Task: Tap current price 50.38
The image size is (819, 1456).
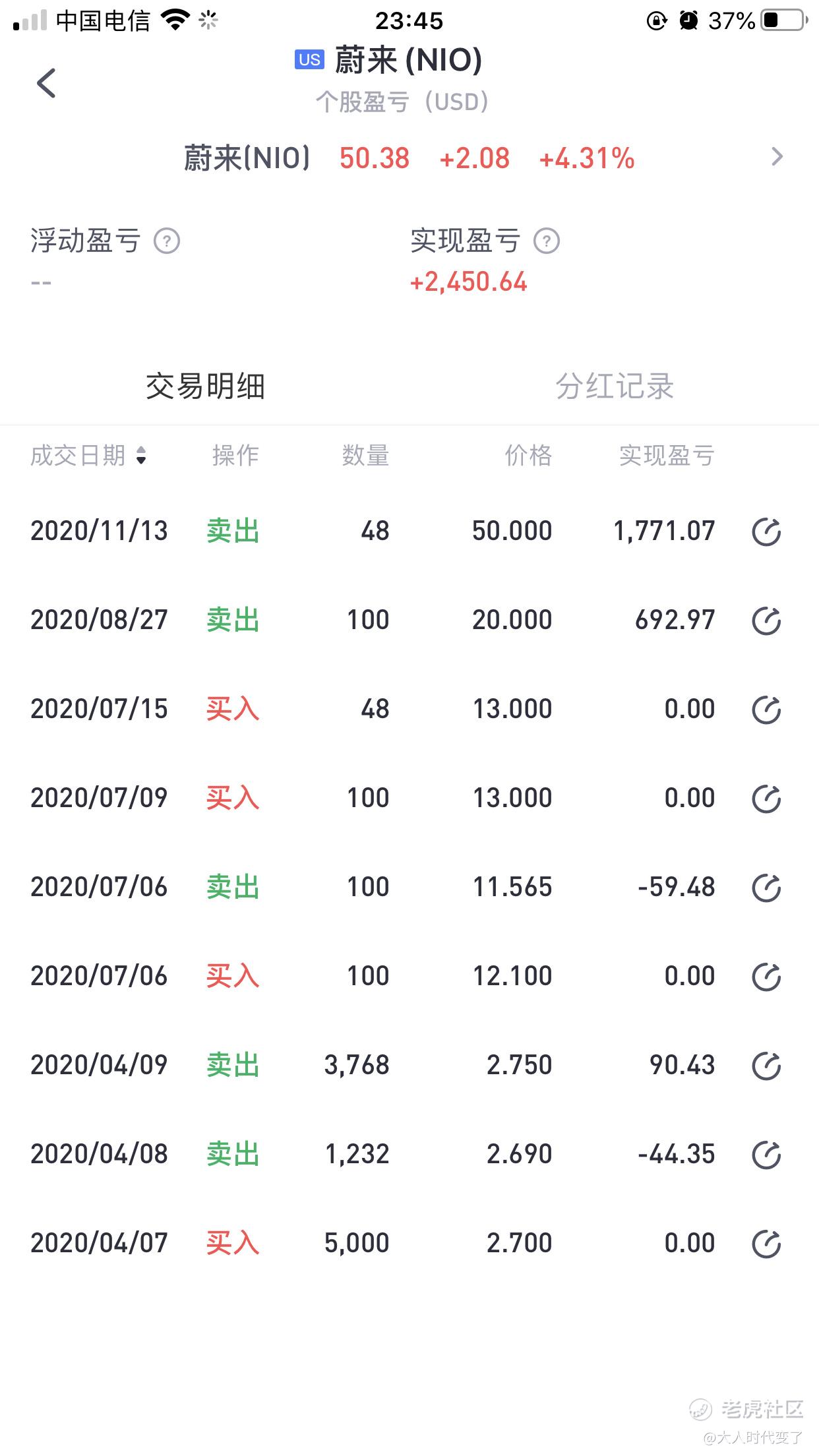Action: pos(375,158)
